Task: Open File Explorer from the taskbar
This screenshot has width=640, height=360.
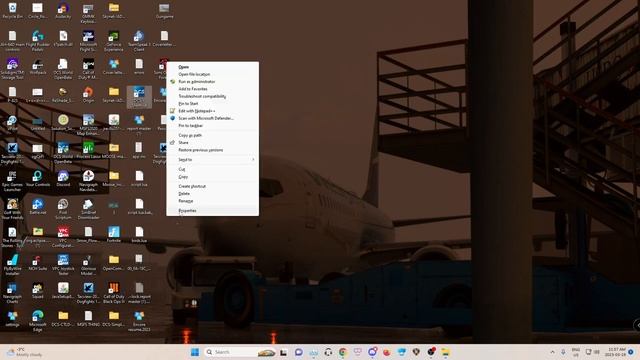Action: [445, 352]
